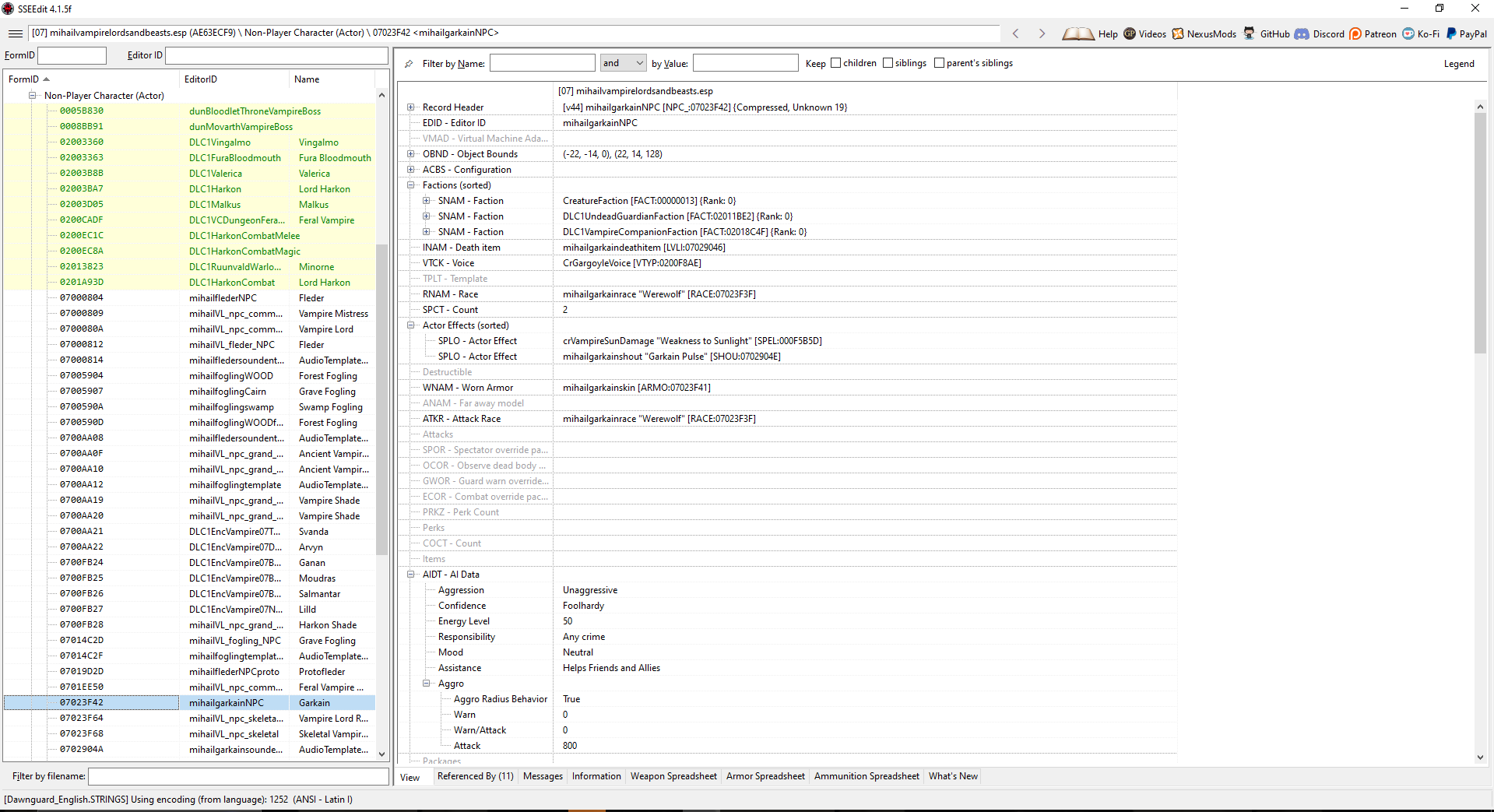Image resolution: width=1494 pixels, height=812 pixels.
Task: Open the Armor Spreadsheet tab
Action: (x=765, y=776)
